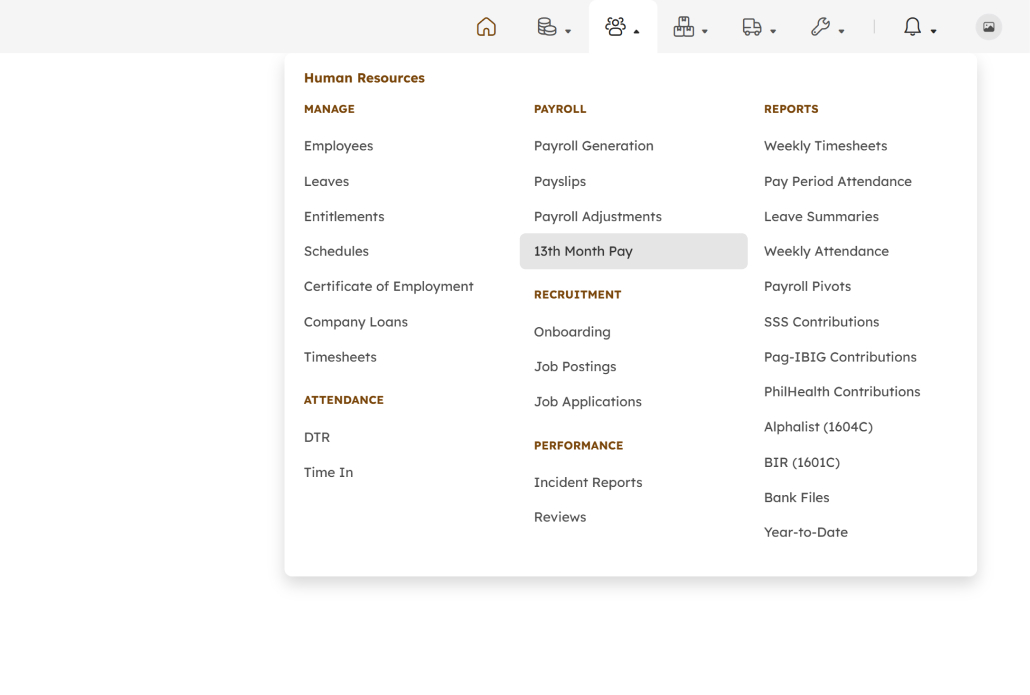Screen dimensions: 1030x695
Task: Select 13th Month Pay
Action: pyautogui.click(x=633, y=251)
